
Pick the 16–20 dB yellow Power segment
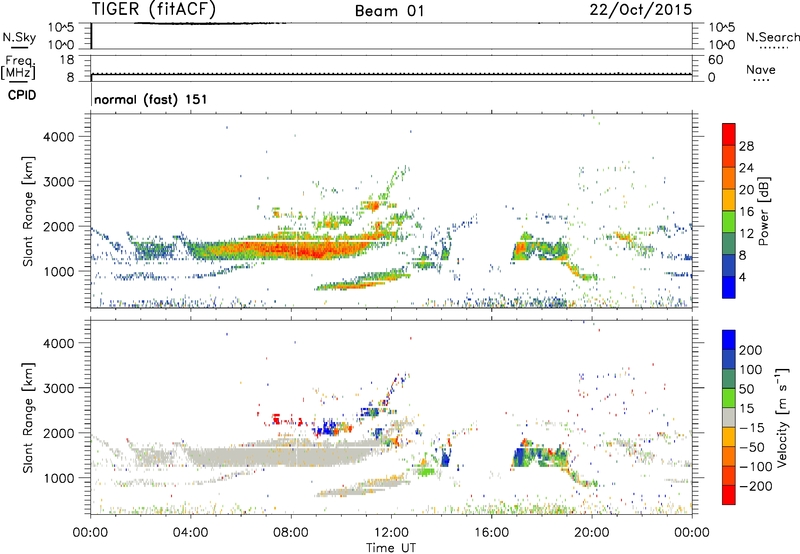[729, 199]
